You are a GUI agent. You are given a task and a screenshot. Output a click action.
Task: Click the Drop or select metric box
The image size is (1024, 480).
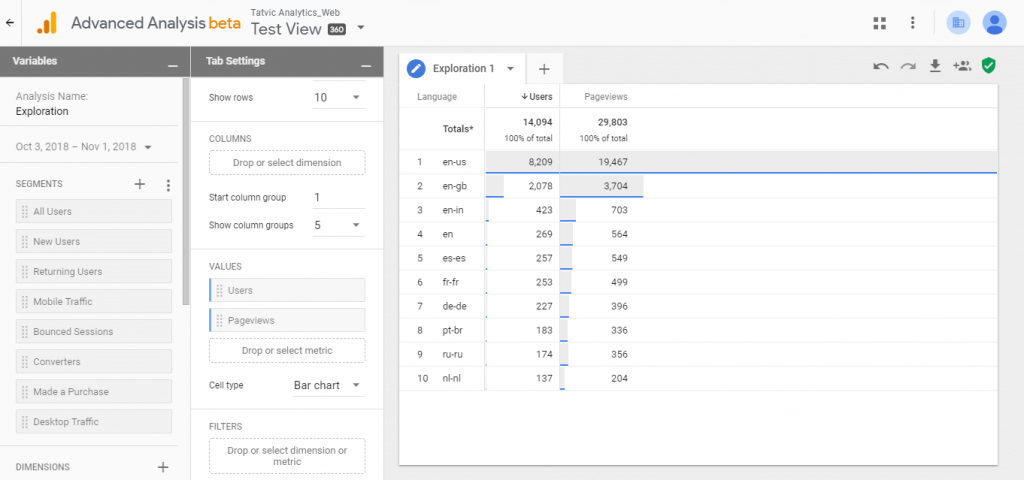pyautogui.click(x=287, y=350)
